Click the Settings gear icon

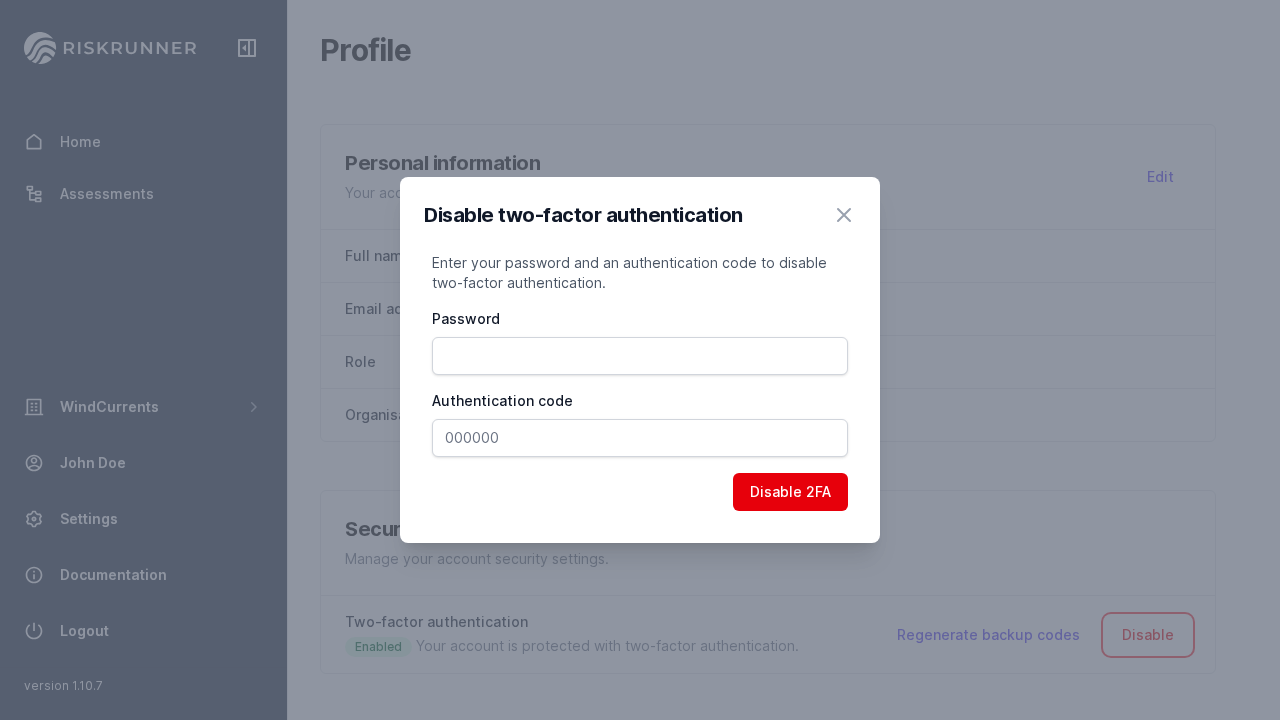[x=34, y=519]
